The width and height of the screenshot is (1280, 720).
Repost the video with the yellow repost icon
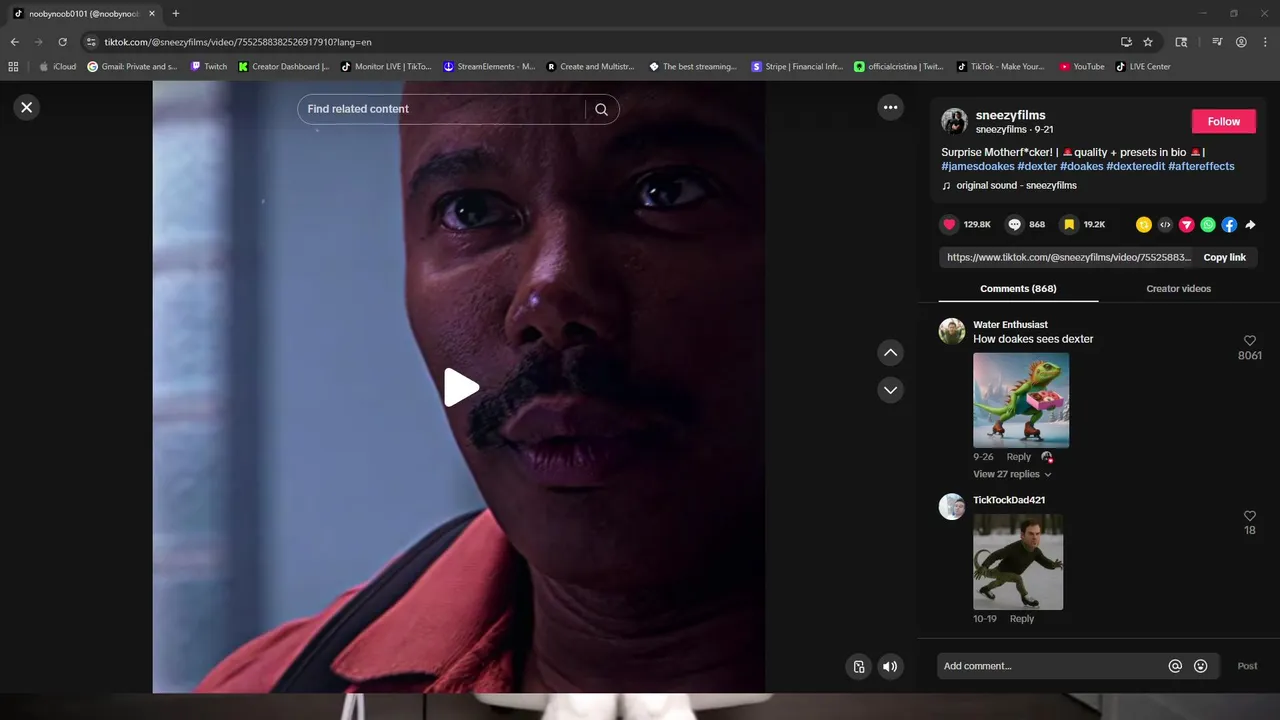coord(1144,225)
